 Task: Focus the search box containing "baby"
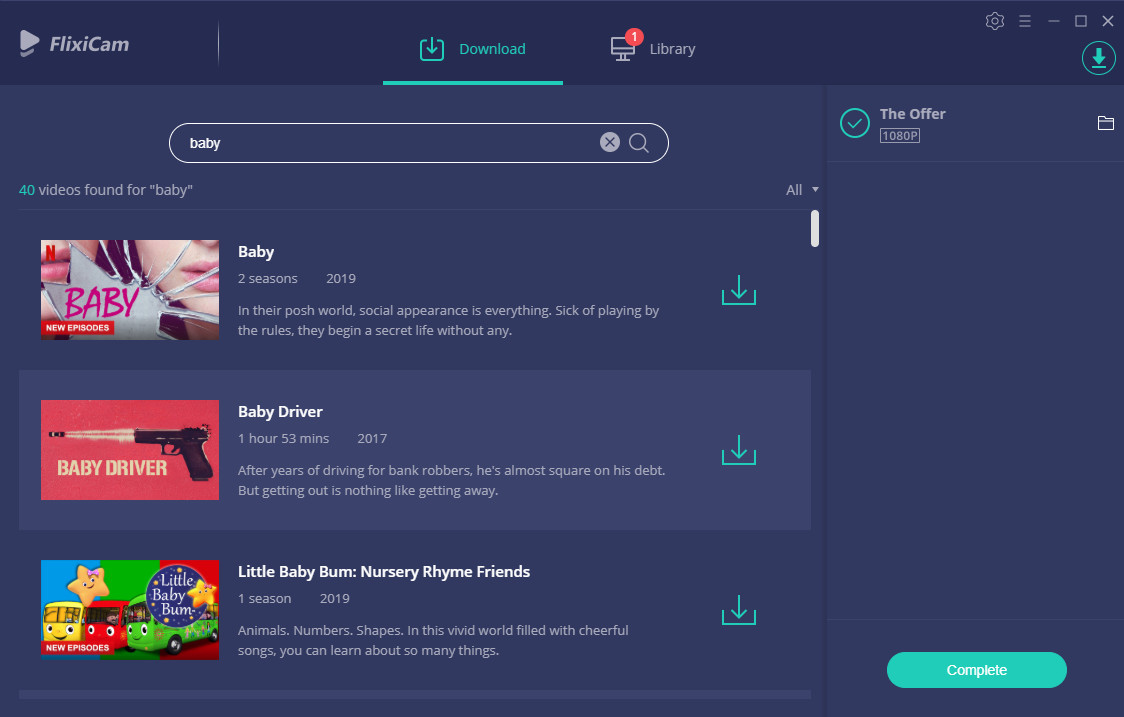tap(390, 143)
